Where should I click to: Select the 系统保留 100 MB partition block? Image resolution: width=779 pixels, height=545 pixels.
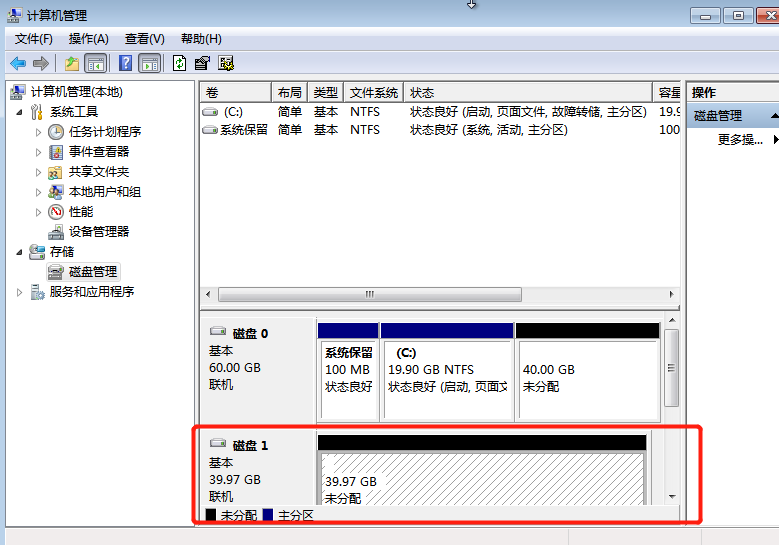pyautogui.click(x=348, y=372)
